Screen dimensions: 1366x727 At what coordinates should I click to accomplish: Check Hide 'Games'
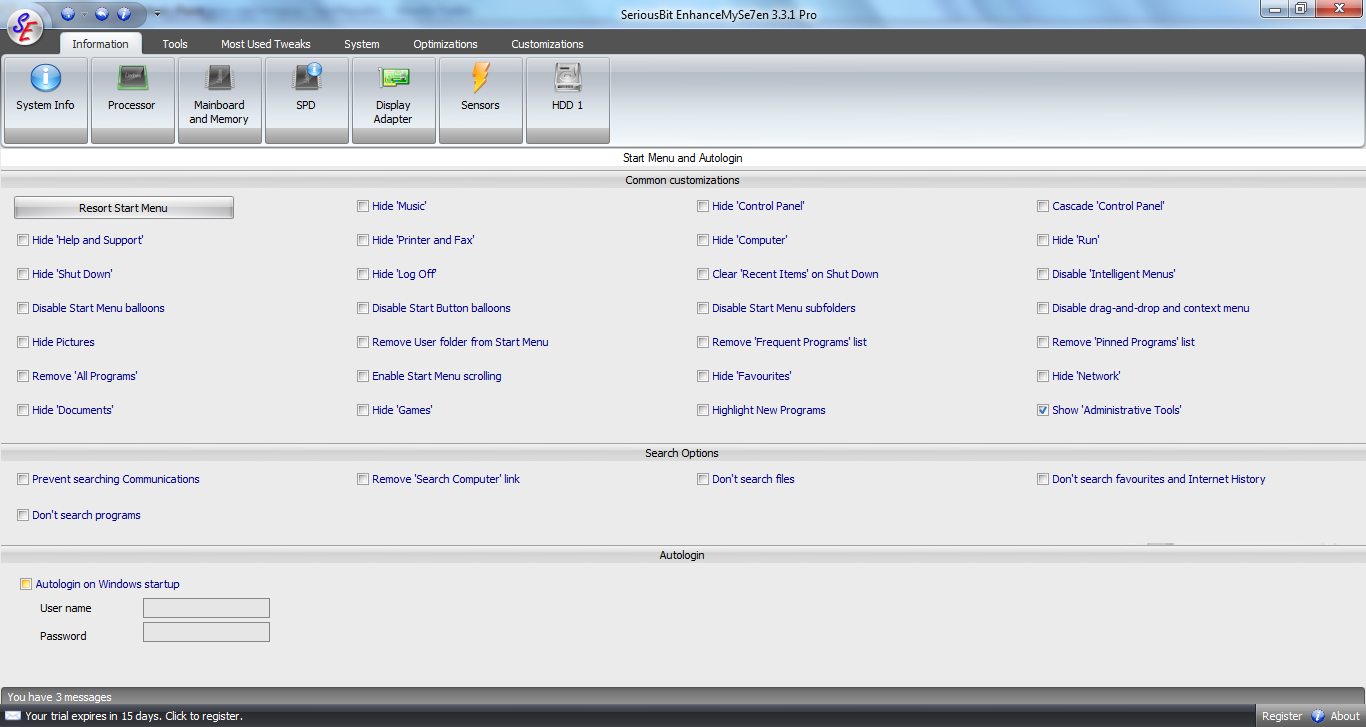pos(363,410)
